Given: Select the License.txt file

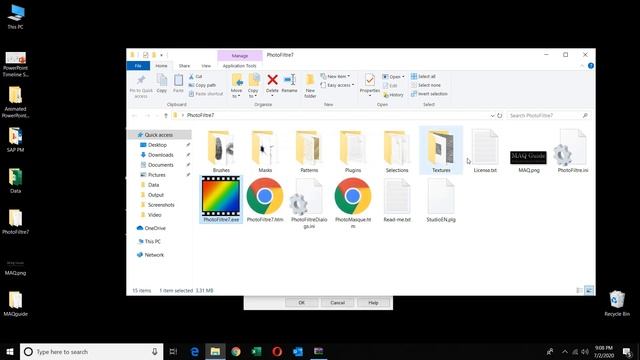Looking at the screenshot, I should tap(485, 151).
